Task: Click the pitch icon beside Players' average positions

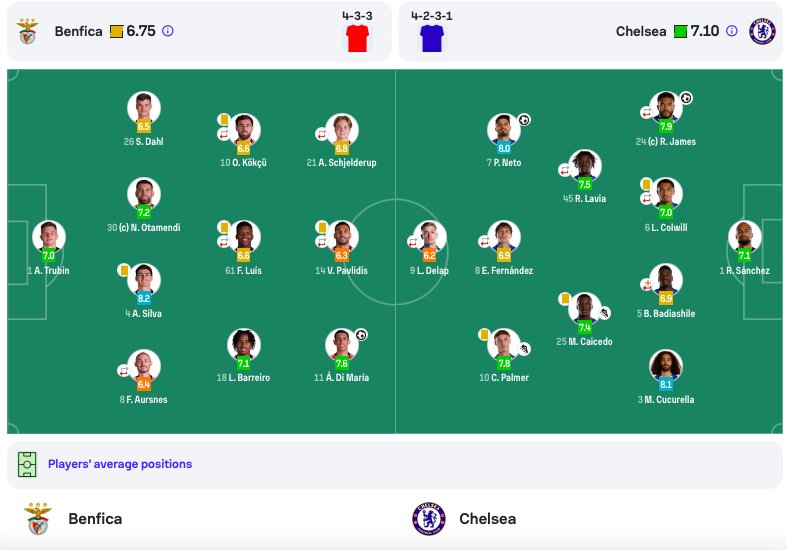Action: [x=27, y=464]
